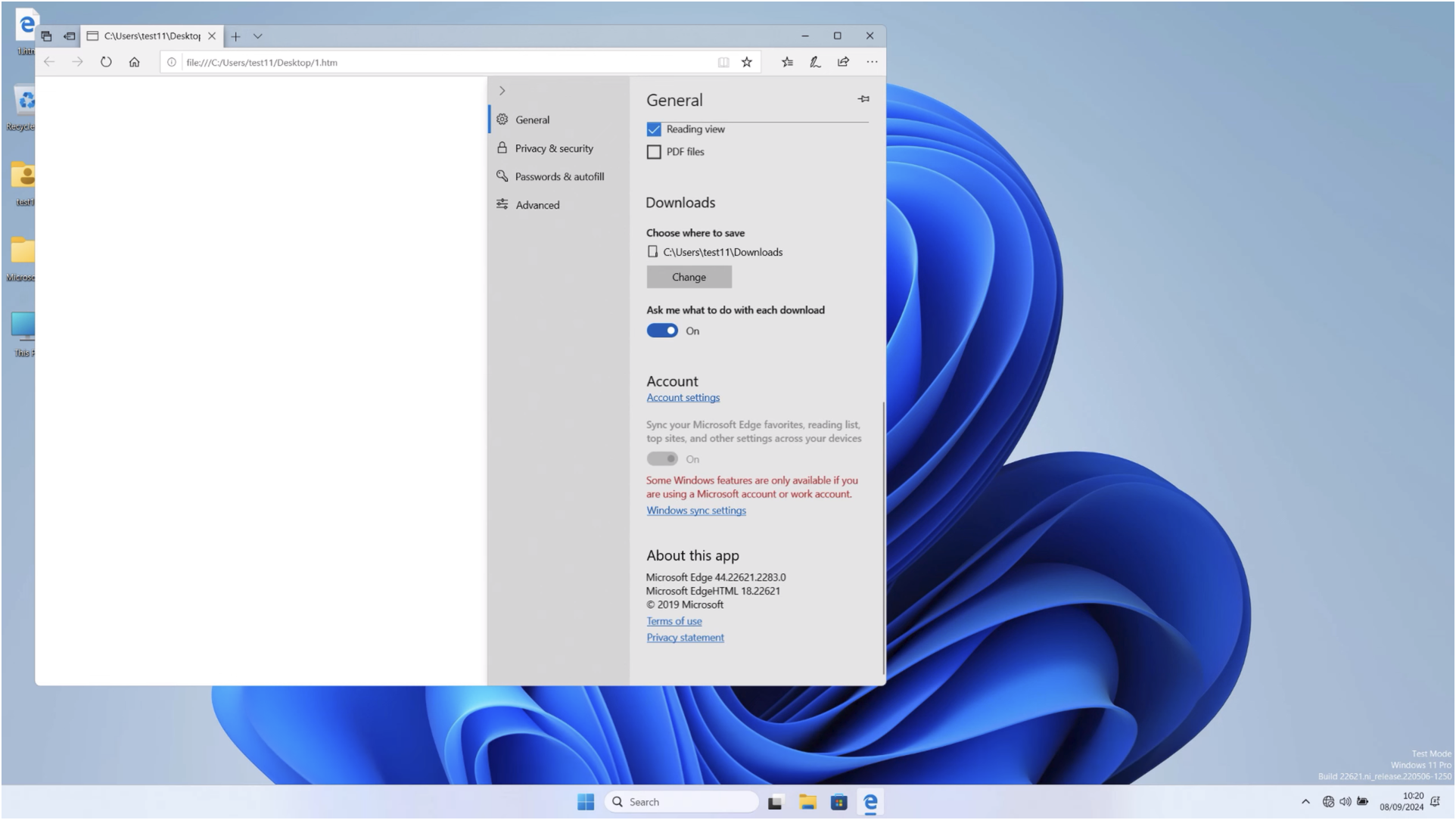
Task: Open Reading view book icon
Action: pyautogui.click(x=723, y=62)
